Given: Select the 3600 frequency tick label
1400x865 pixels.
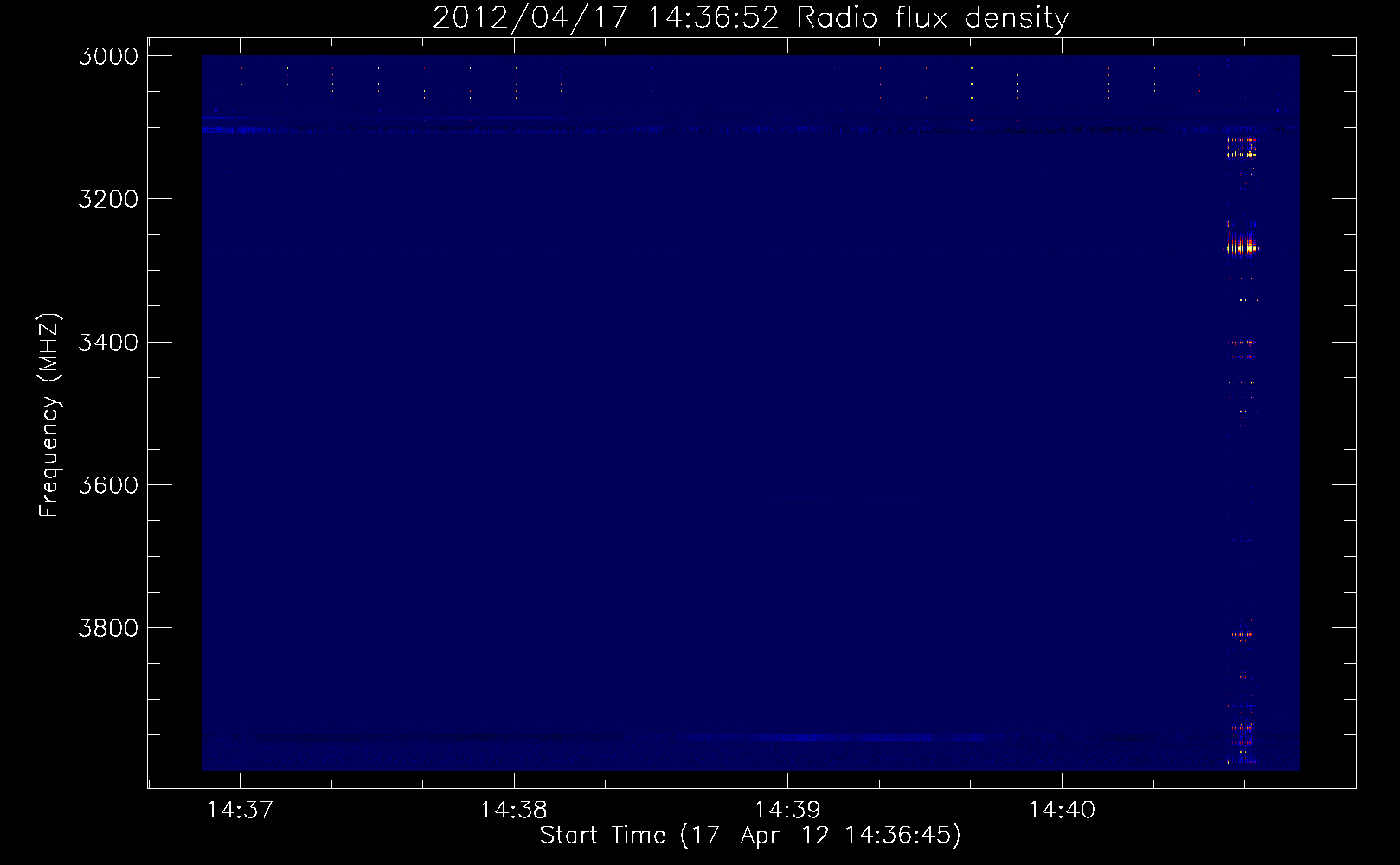Looking at the screenshot, I should click(x=108, y=485).
